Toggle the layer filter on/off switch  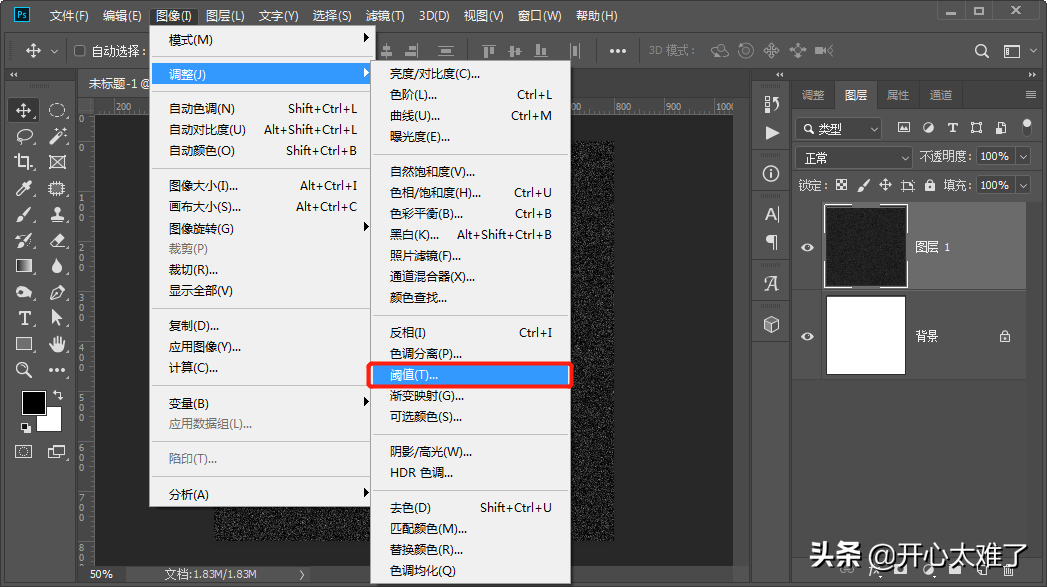[x=1026, y=127]
